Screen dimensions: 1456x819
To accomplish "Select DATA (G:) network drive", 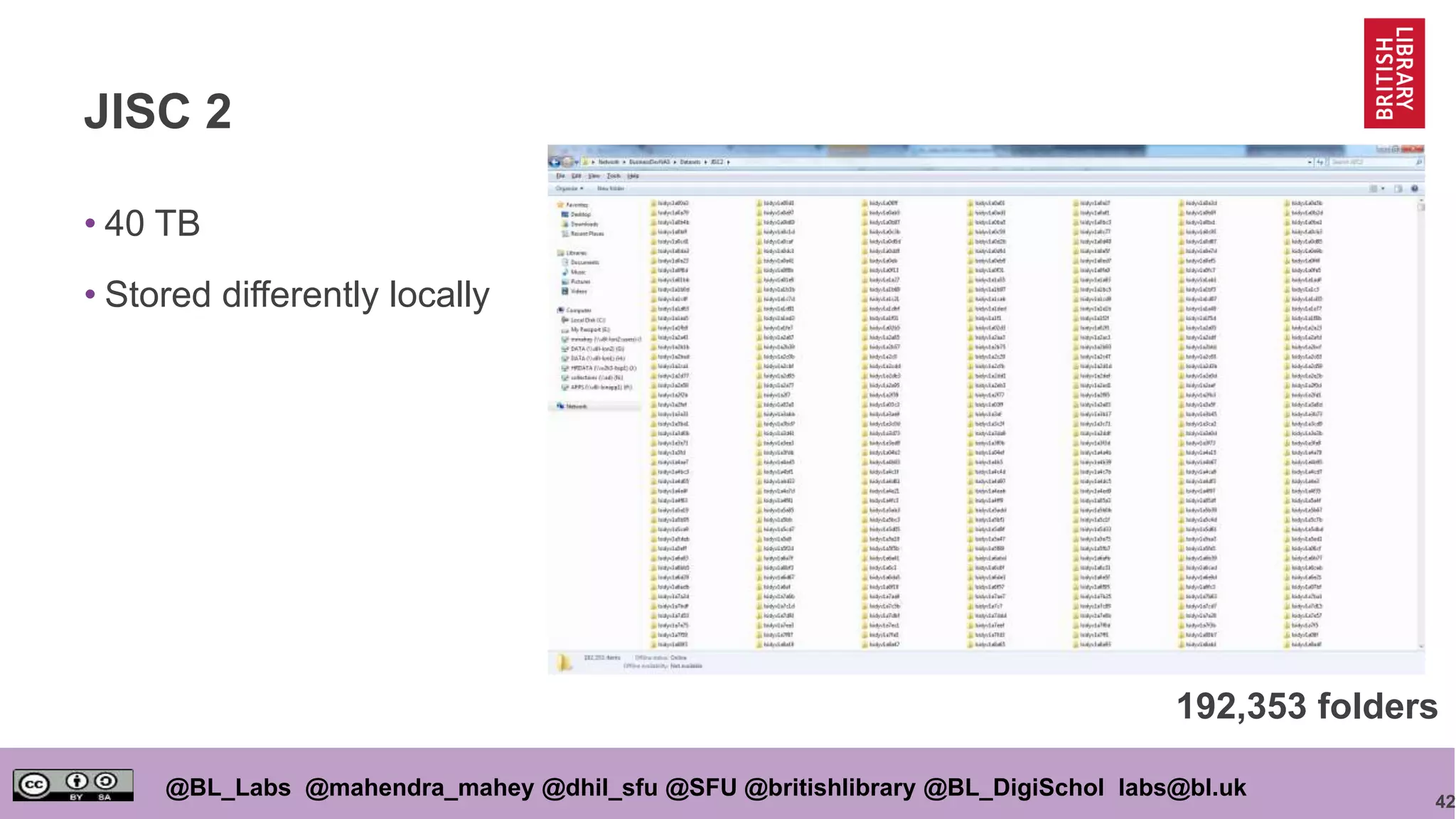I will (593, 348).
